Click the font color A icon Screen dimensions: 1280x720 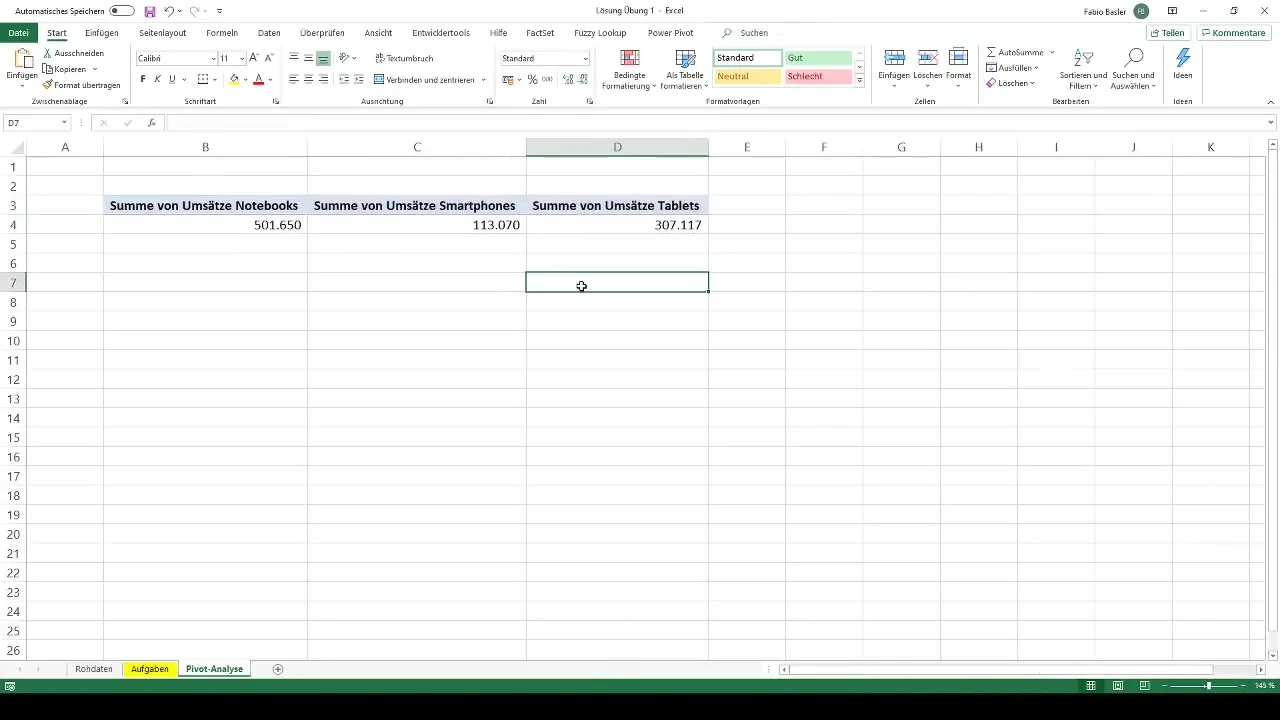pos(258,79)
